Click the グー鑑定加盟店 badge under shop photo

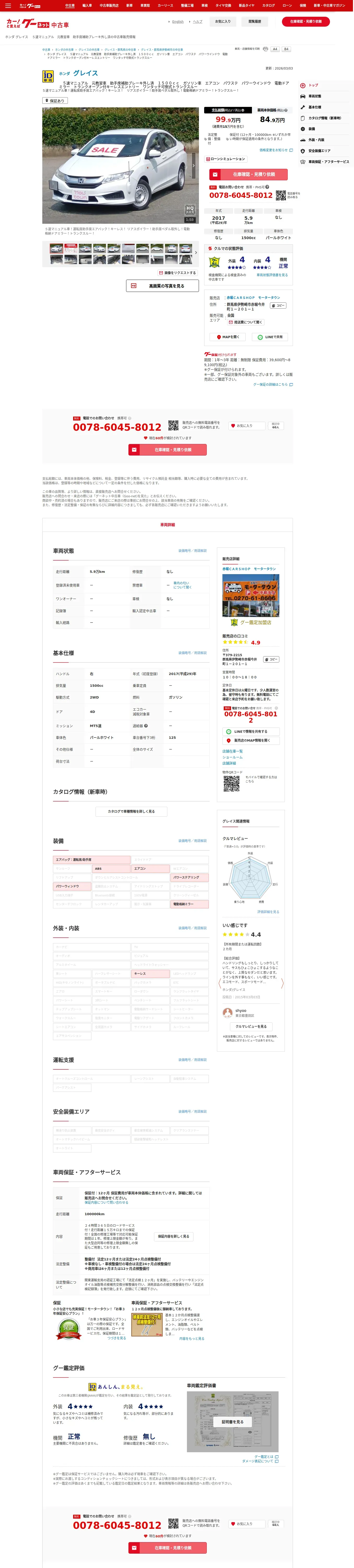pos(251,623)
